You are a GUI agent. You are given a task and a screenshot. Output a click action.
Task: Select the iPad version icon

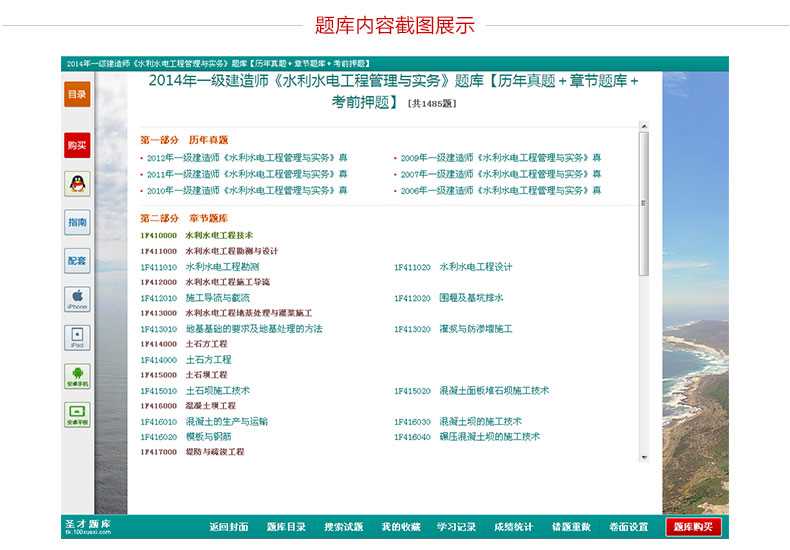[77, 337]
